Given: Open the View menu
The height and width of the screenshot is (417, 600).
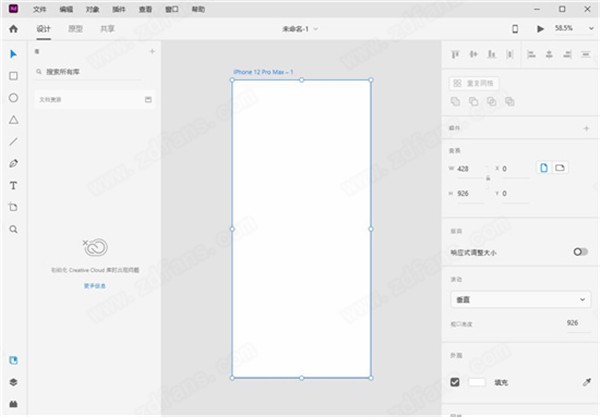Looking at the screenshot, I should (145, 9).
